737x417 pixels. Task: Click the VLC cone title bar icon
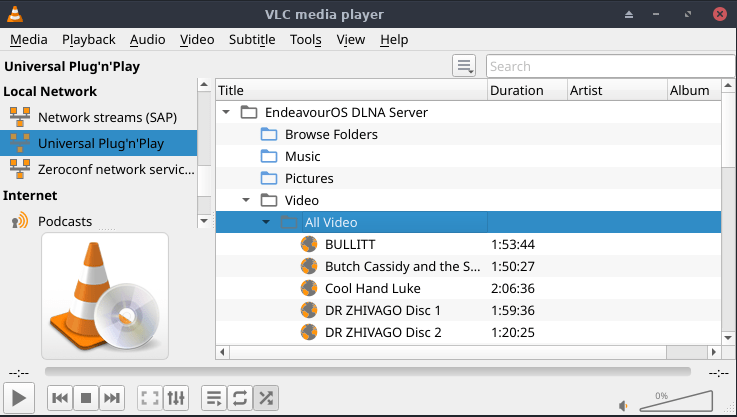[x=15, y=14]
